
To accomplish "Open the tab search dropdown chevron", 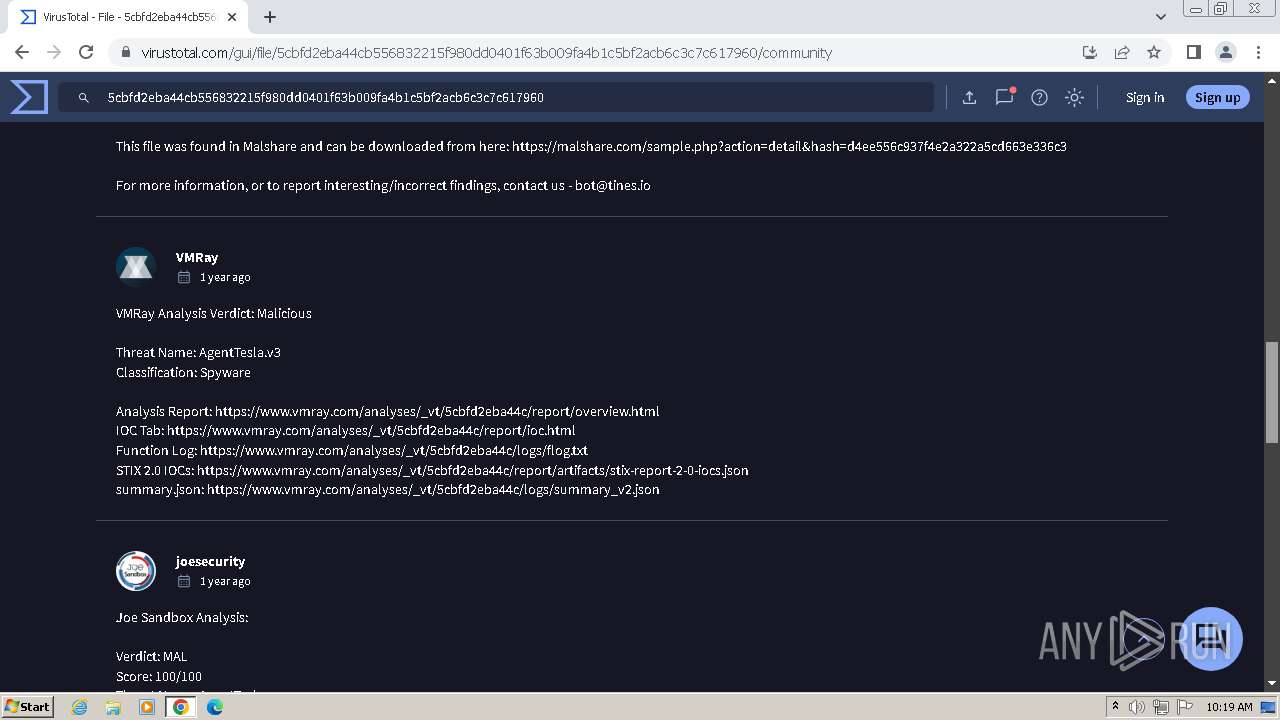I will click(1161, 17).
